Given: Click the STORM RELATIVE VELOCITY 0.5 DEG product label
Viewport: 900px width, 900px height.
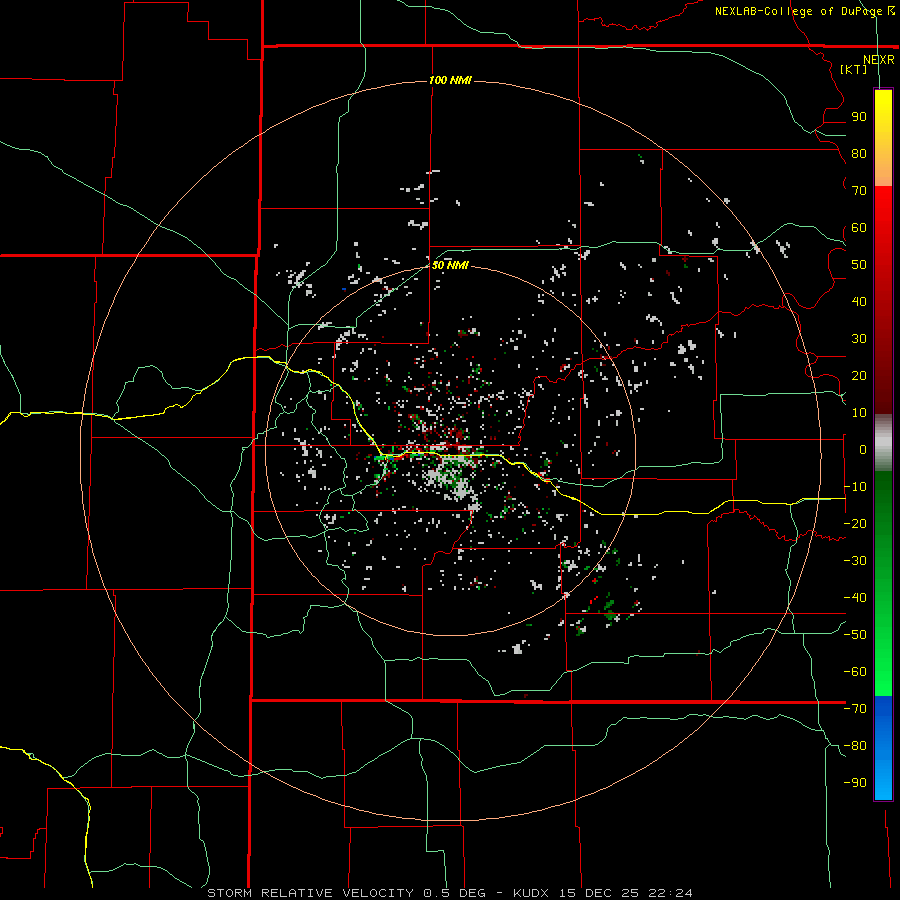Looking at the screenshot, I should click(x=346, y=893).
